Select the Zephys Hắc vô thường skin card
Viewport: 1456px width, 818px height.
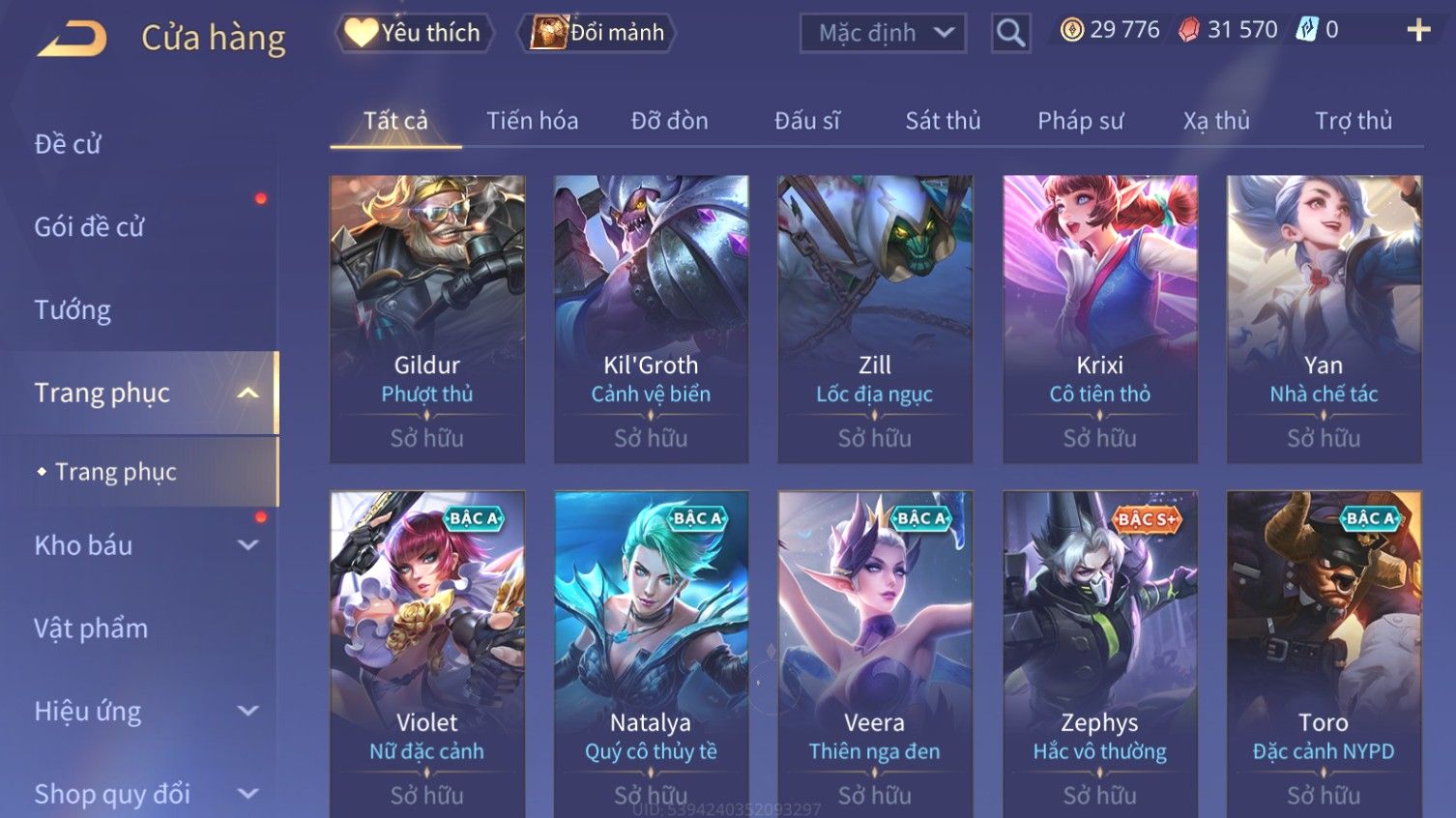click(1100, 655)
